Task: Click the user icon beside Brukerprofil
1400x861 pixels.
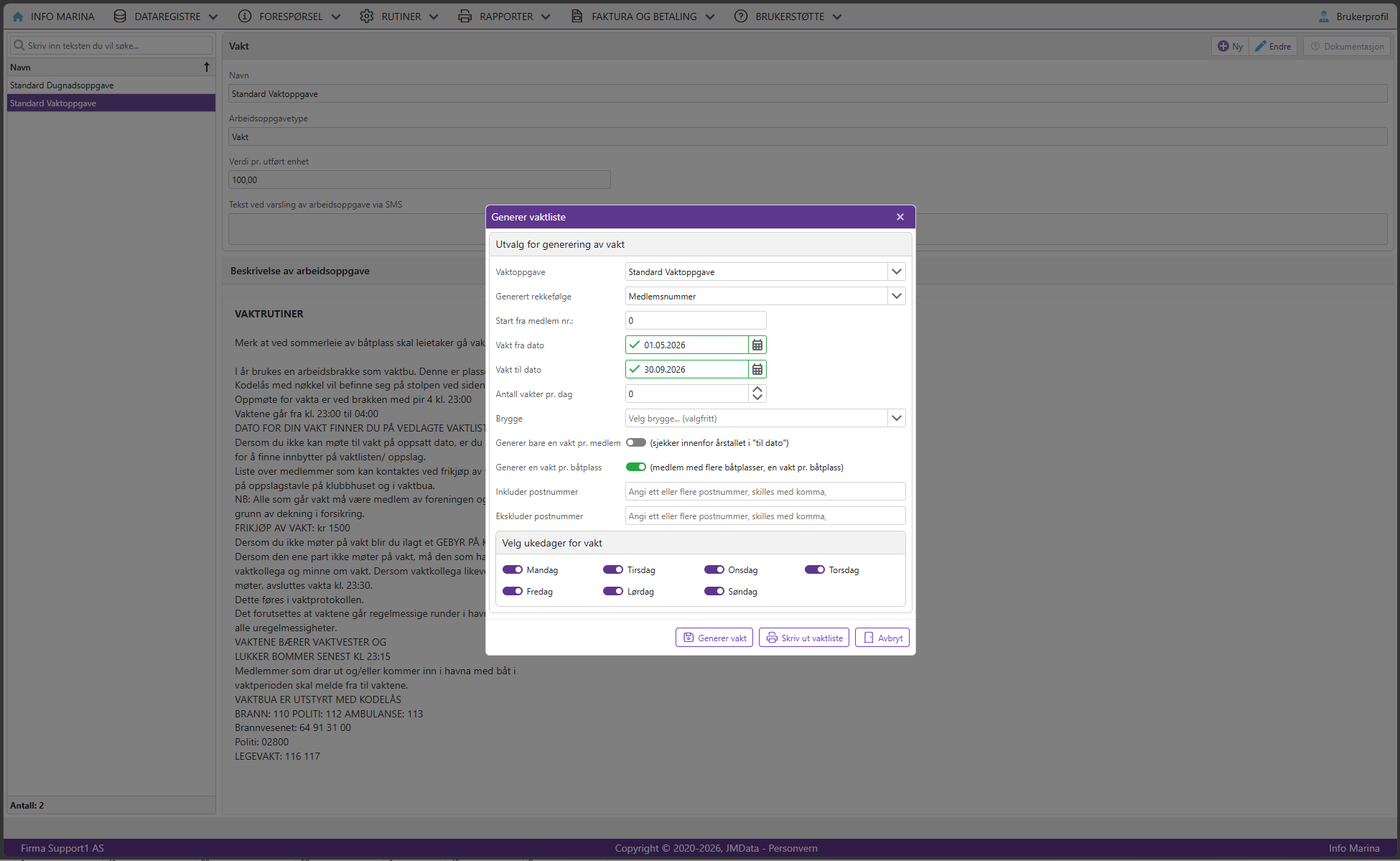Action: tap(1324, 16)
